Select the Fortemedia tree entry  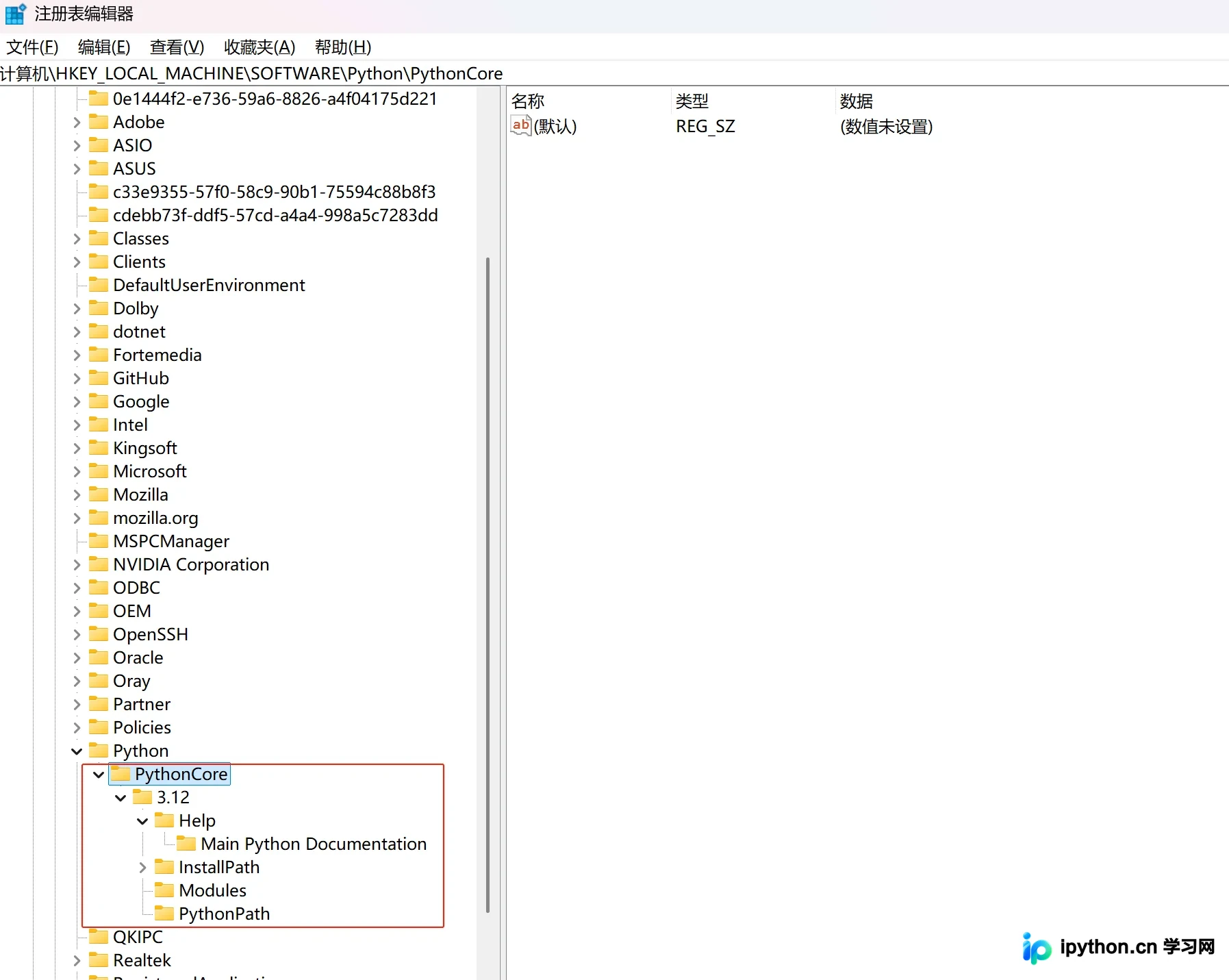tap(157, 355)
